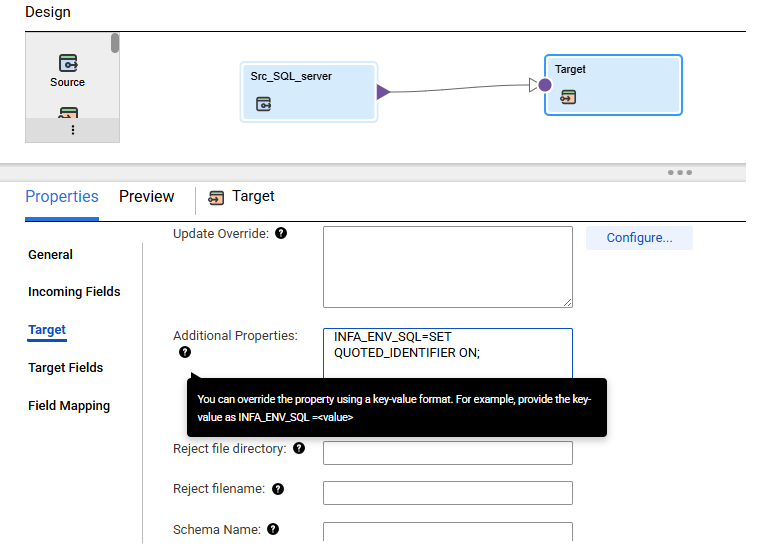Viewport: 757px width, 557px height.
Task: Select the Source transformation palette icon
Action: [x=68, y=63]
